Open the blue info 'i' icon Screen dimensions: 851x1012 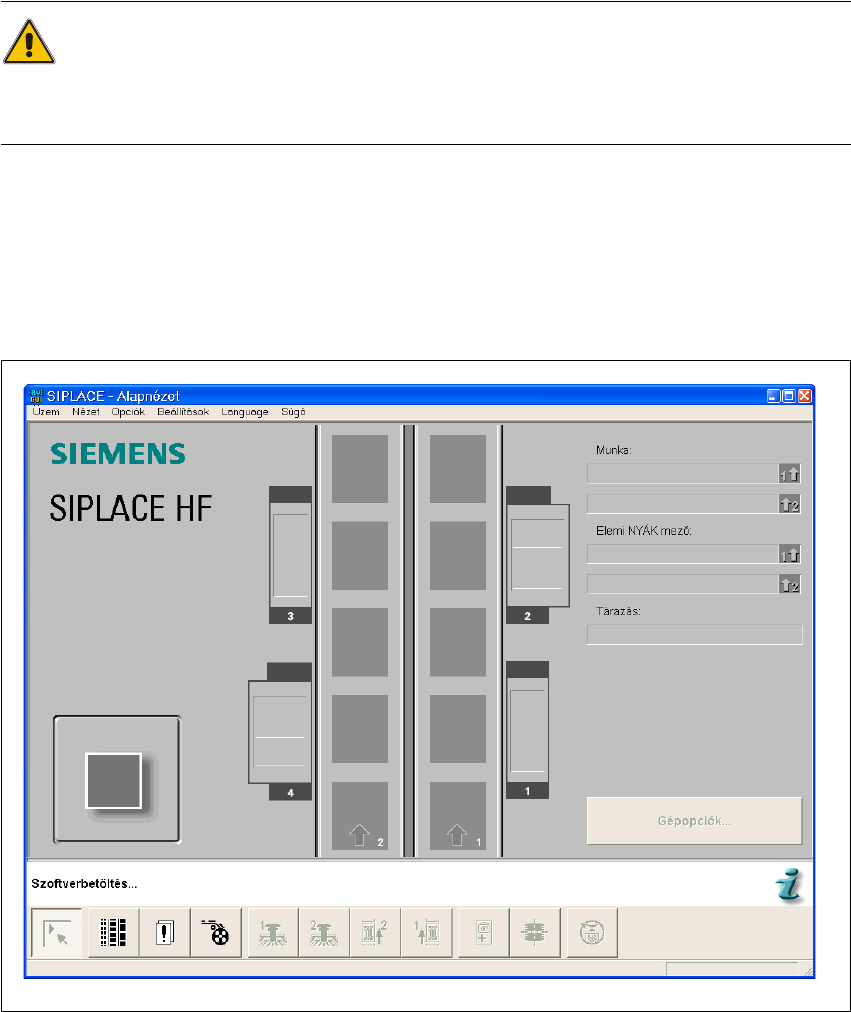coord(789,884)
